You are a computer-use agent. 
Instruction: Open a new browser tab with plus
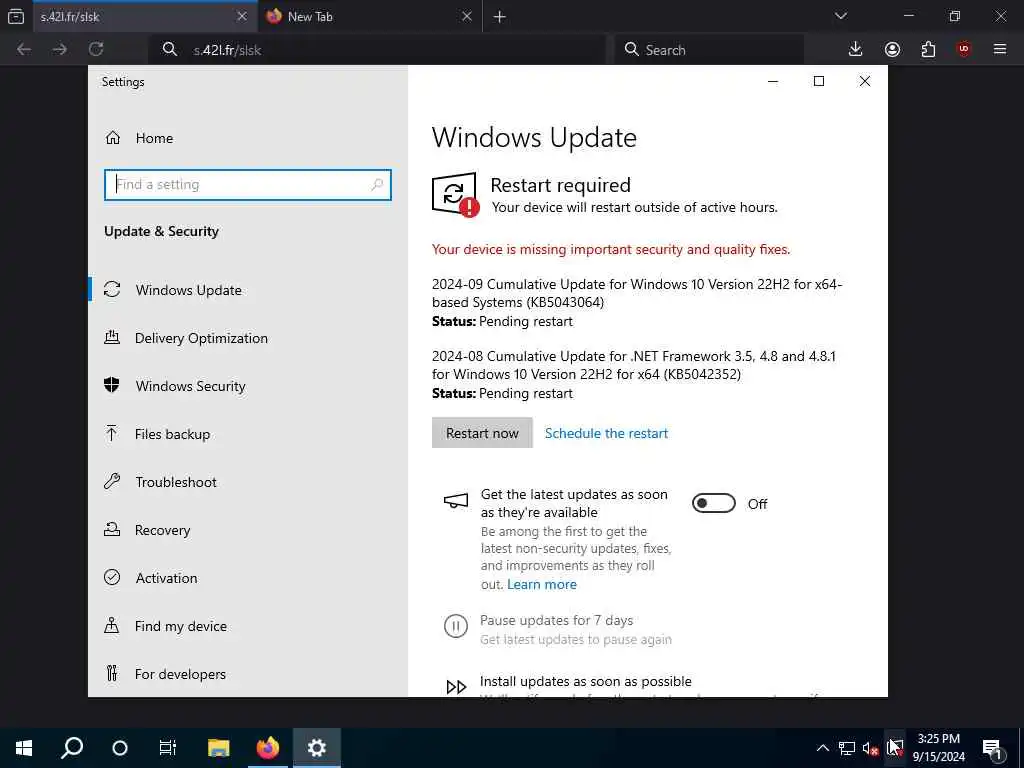(x=500, y=17)
